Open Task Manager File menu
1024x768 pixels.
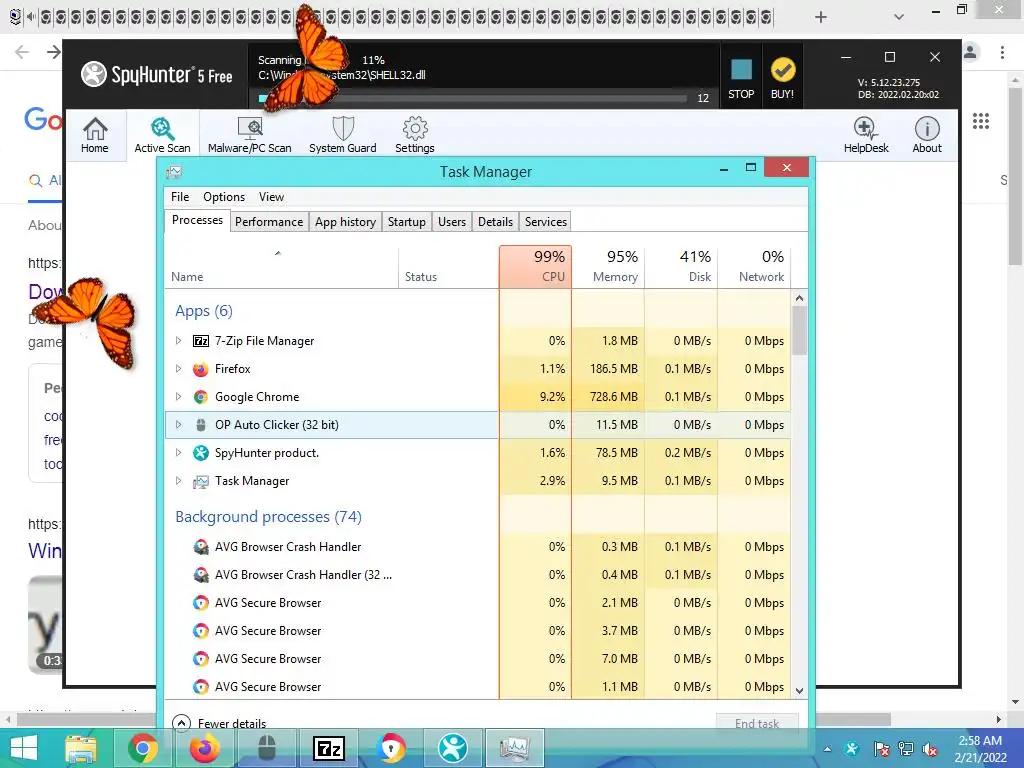click(180, 197)
